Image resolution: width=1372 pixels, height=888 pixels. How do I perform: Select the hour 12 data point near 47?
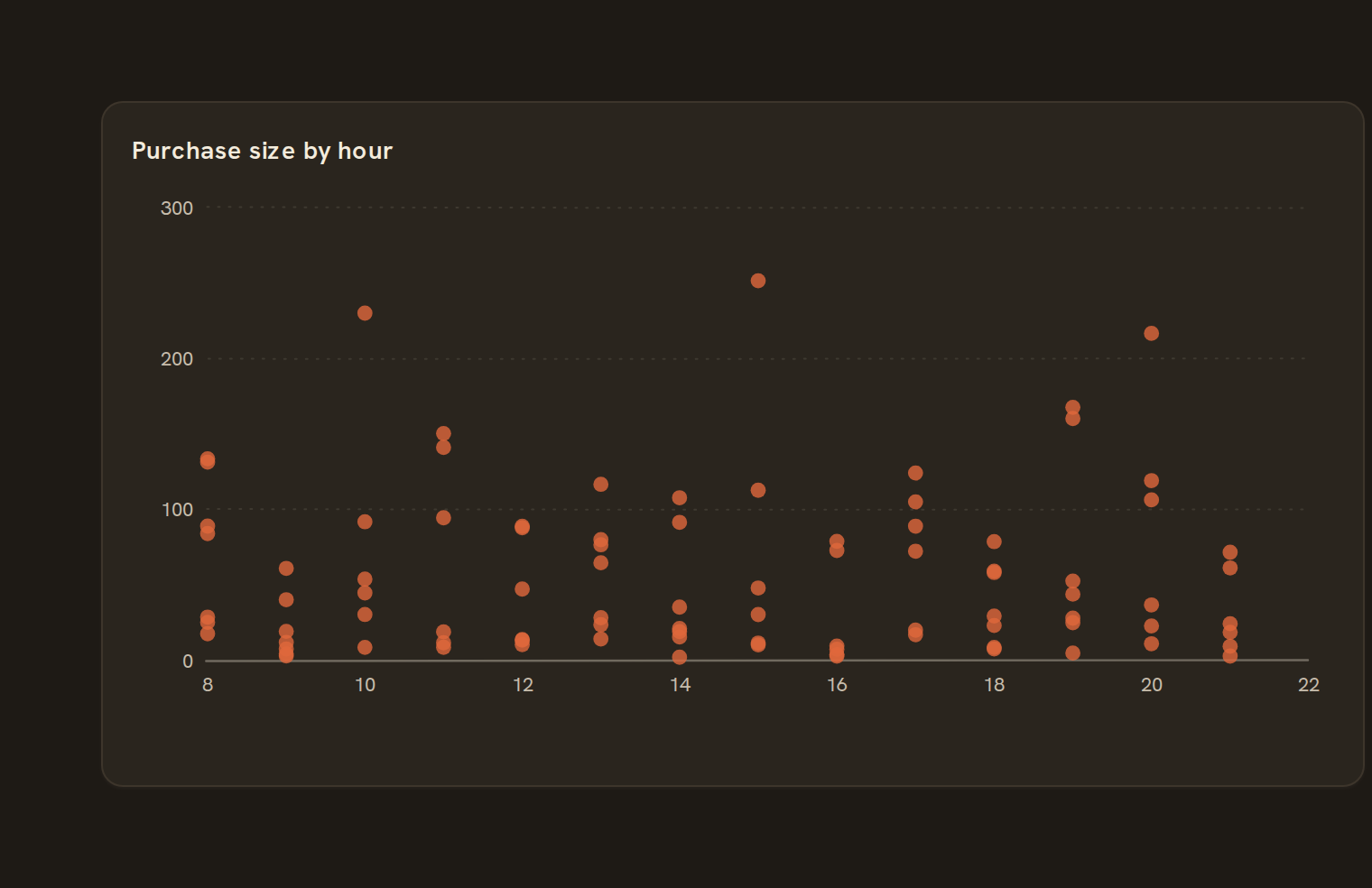click(523, 589)
